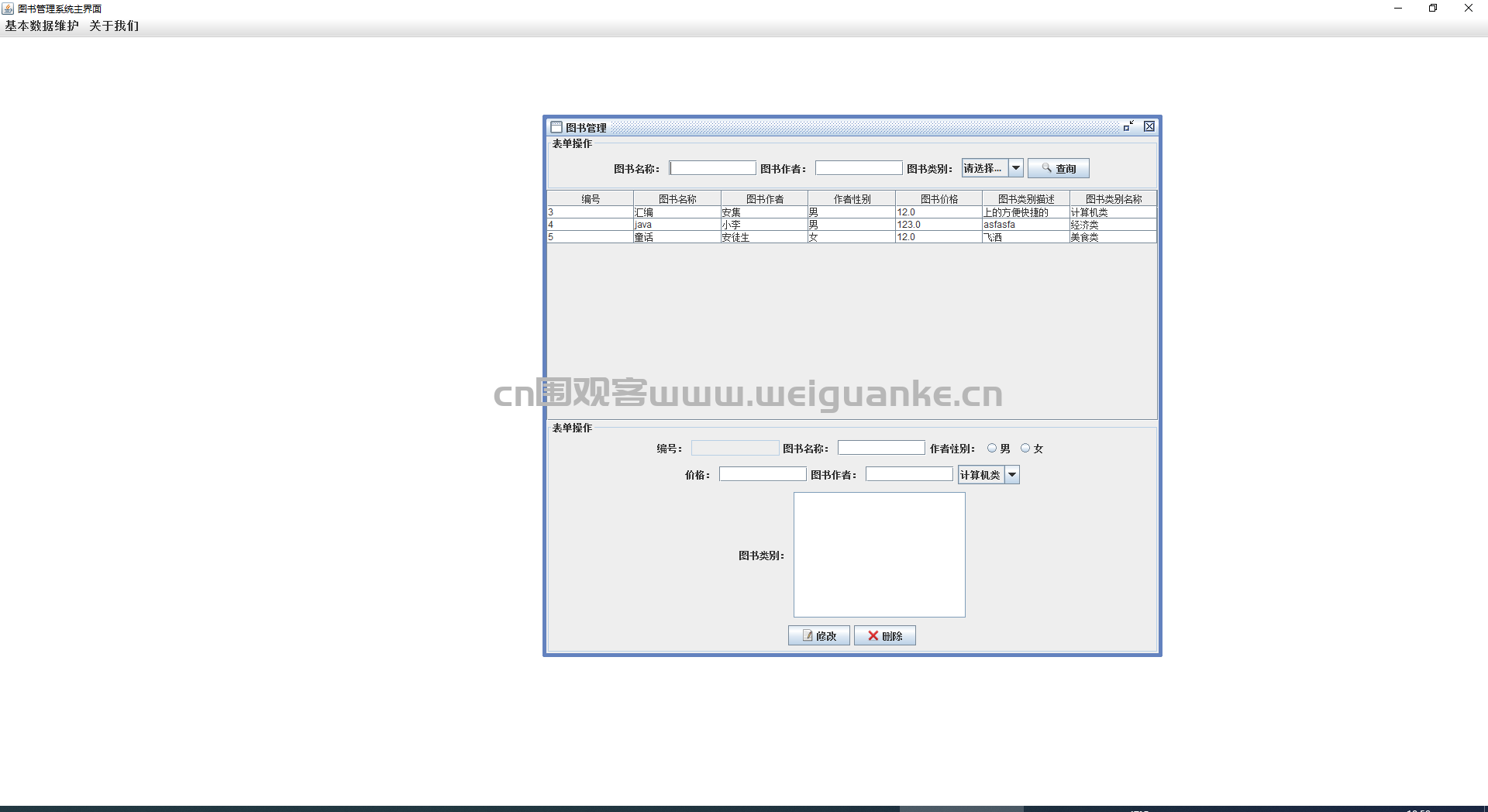
Task: Focus the search 图书作者 input field
Action: click(859, 168)
